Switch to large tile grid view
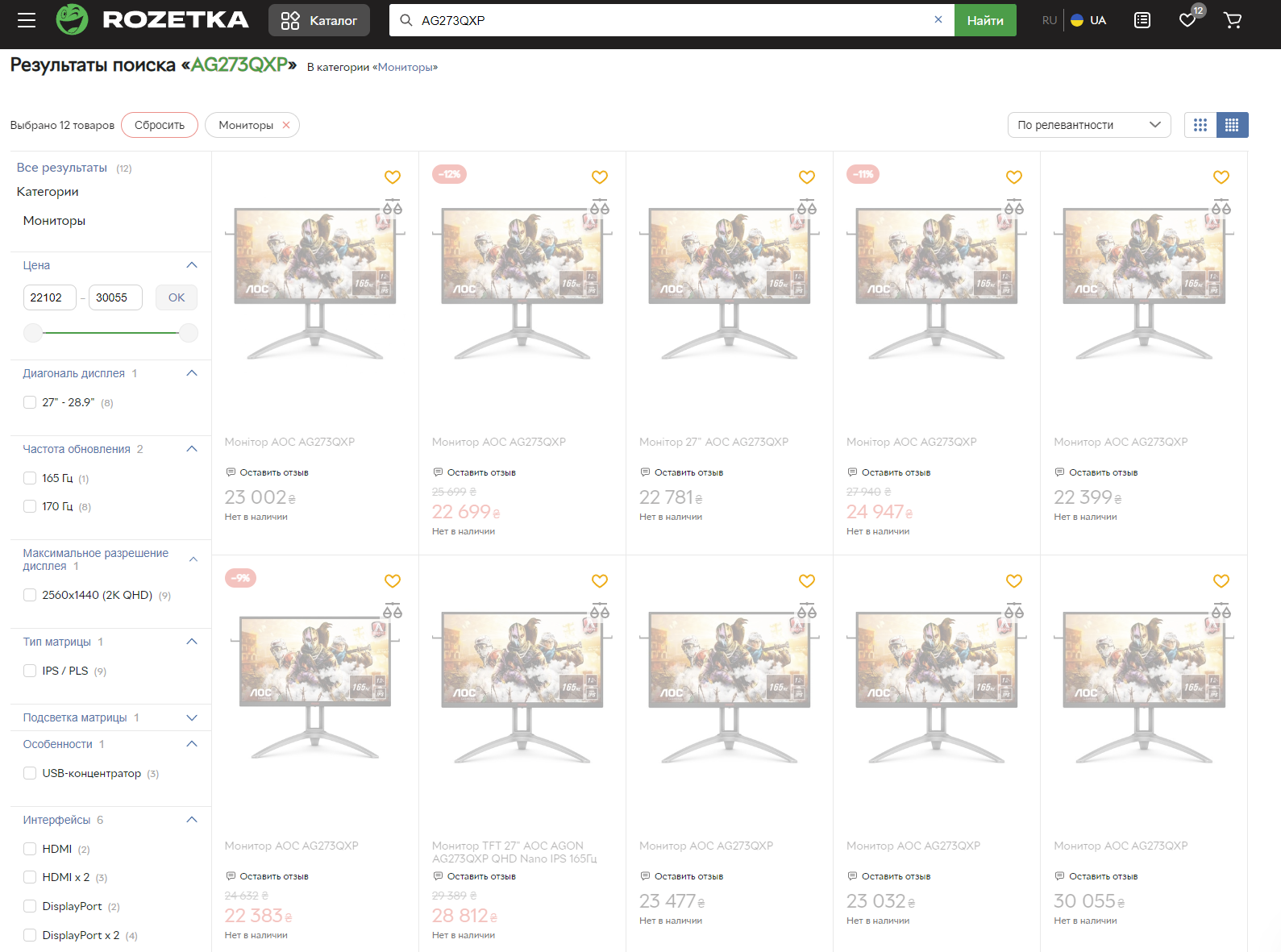Image resolution: width=1281 pixels, height=952 pixels. tap(1200, 125)
